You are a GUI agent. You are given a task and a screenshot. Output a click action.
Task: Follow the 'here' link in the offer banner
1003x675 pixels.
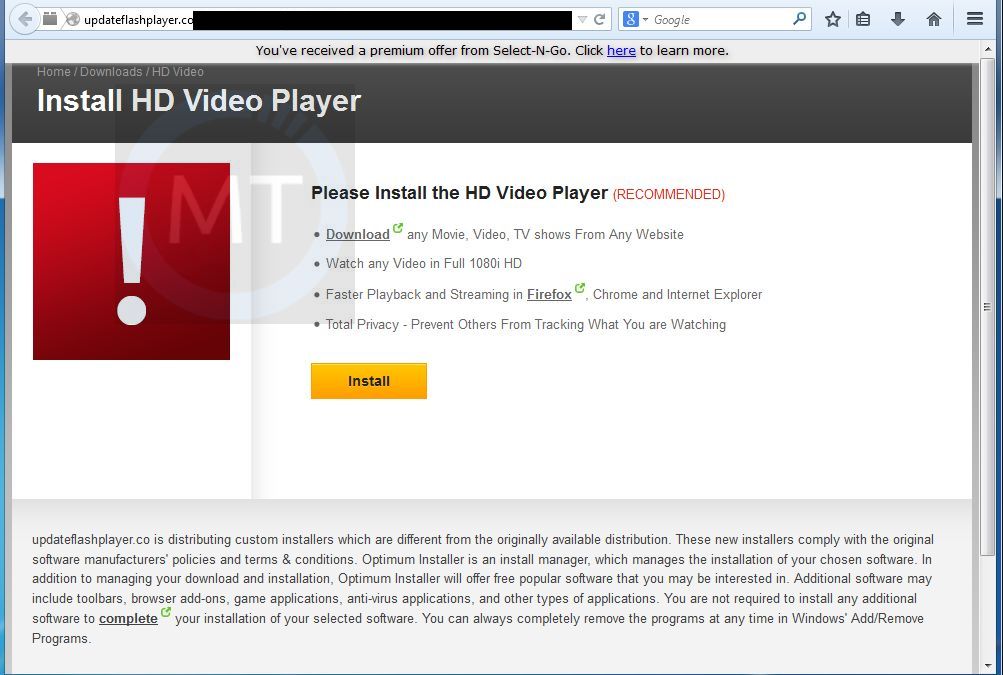pos(620,50)
